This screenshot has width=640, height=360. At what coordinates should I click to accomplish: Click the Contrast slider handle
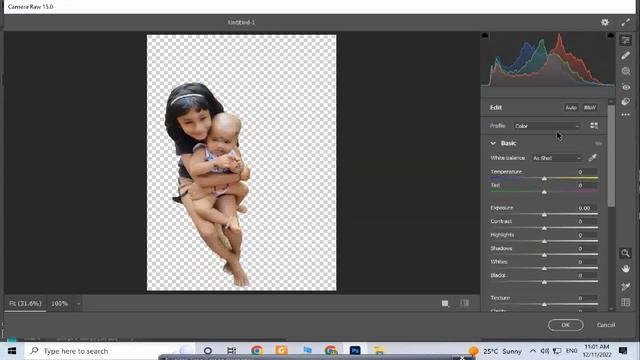click(x=544, y=228)
